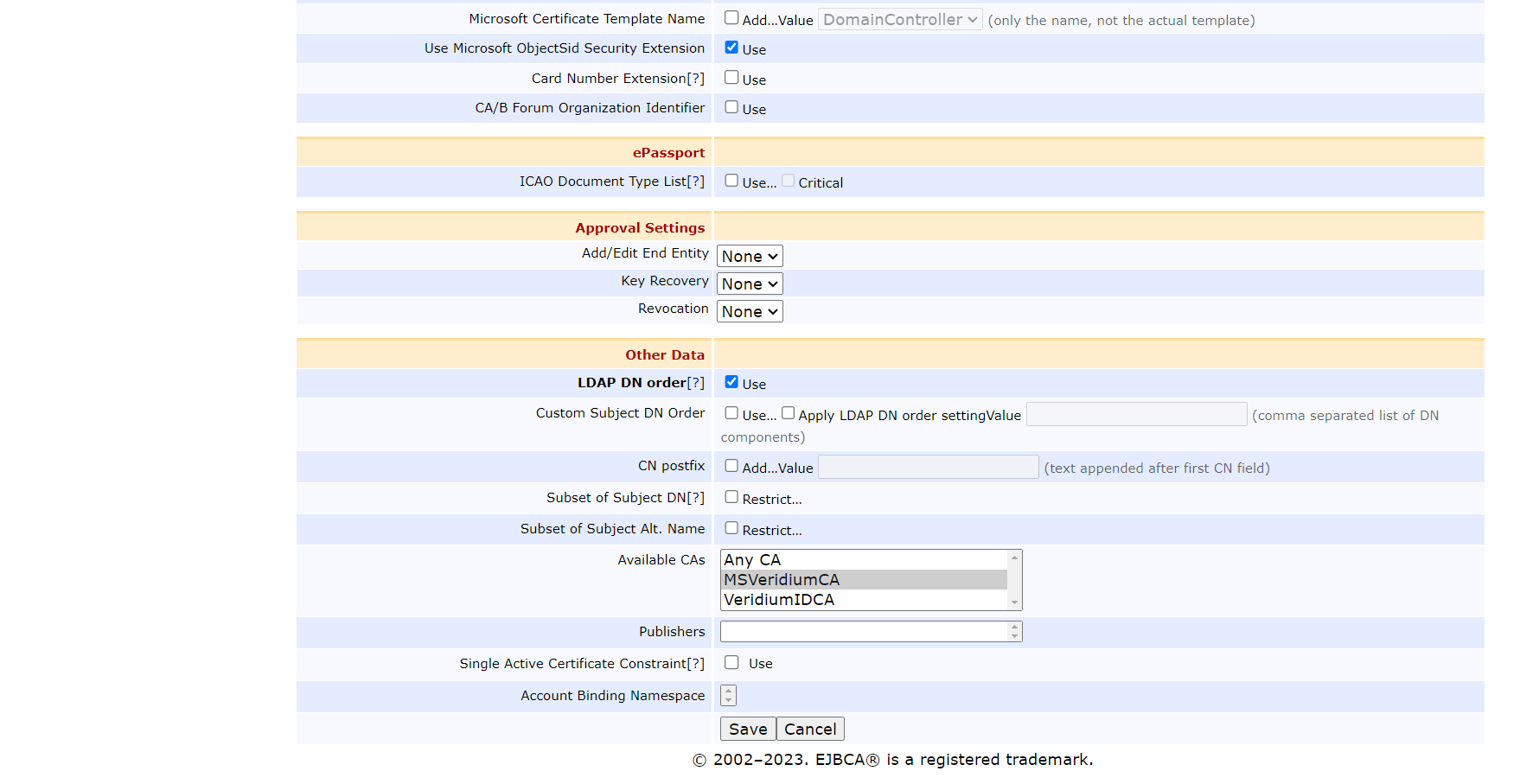This screenshot has width=1520, height=784.
Task: Select VeridiumIDCA in Available CAs list
Action: (779, 600)
